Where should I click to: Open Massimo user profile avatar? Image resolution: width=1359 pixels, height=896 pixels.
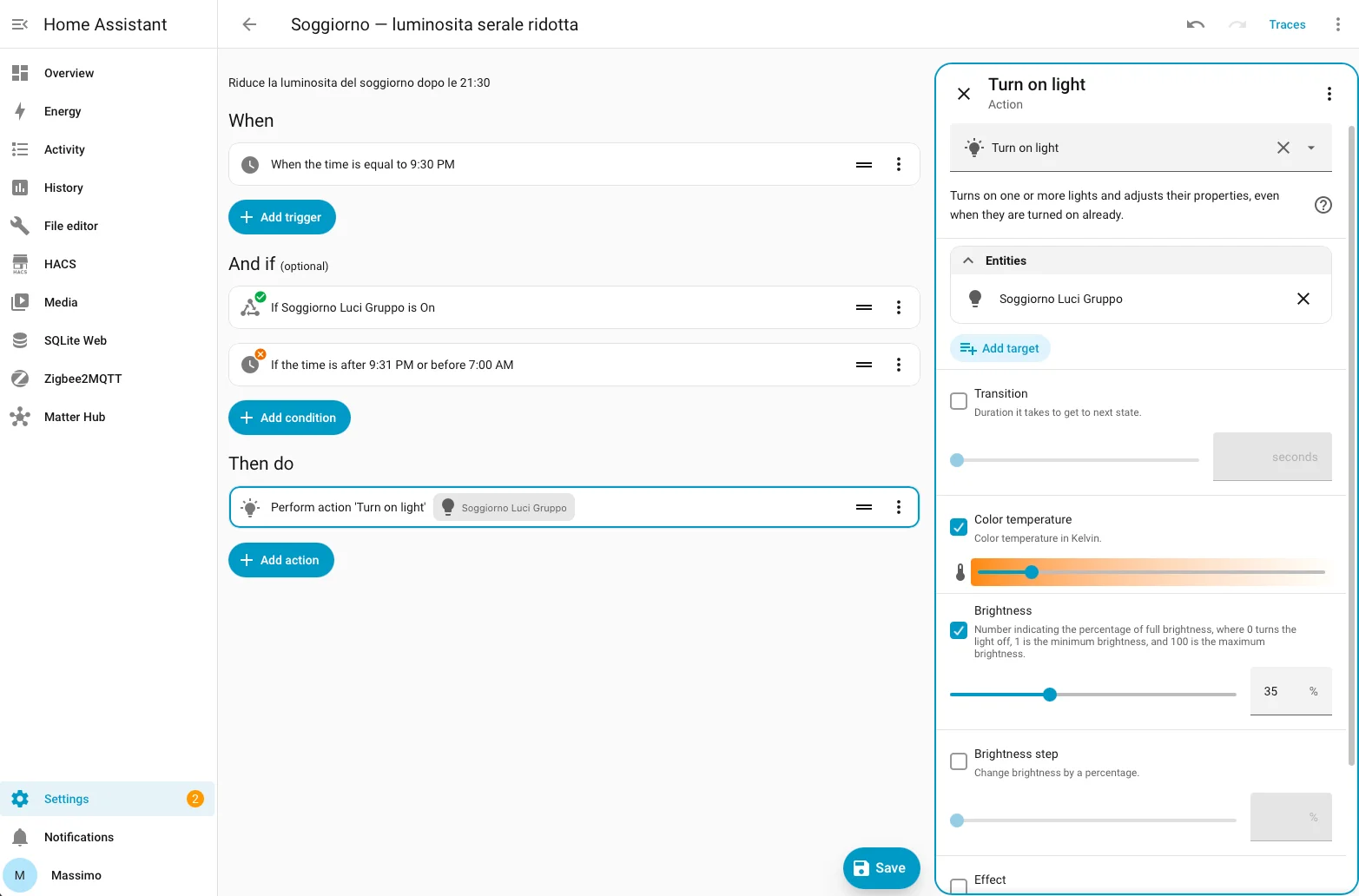(x=20, y=875)
